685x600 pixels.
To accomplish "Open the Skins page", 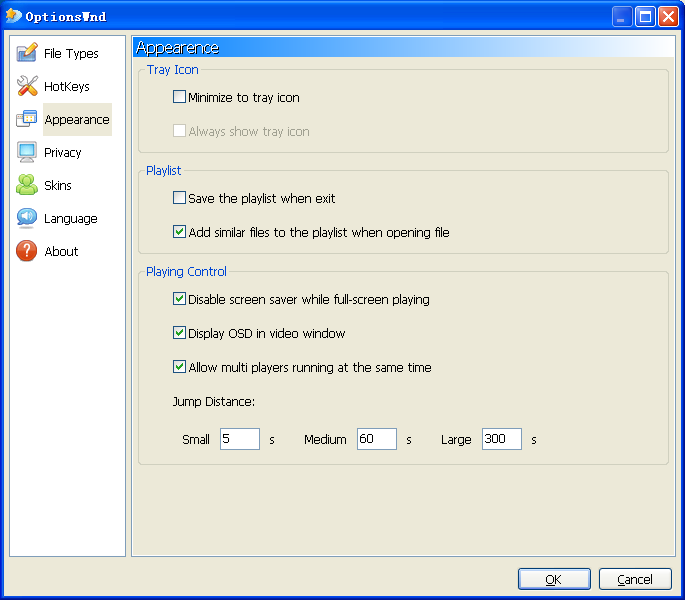I will click(58, 185).
